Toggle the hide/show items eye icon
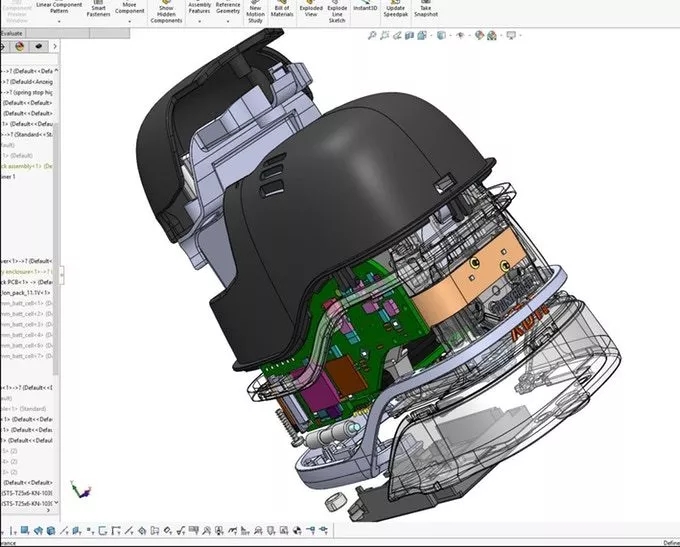The width and height of the screenshot is (680, 547). tap(461, 35)
